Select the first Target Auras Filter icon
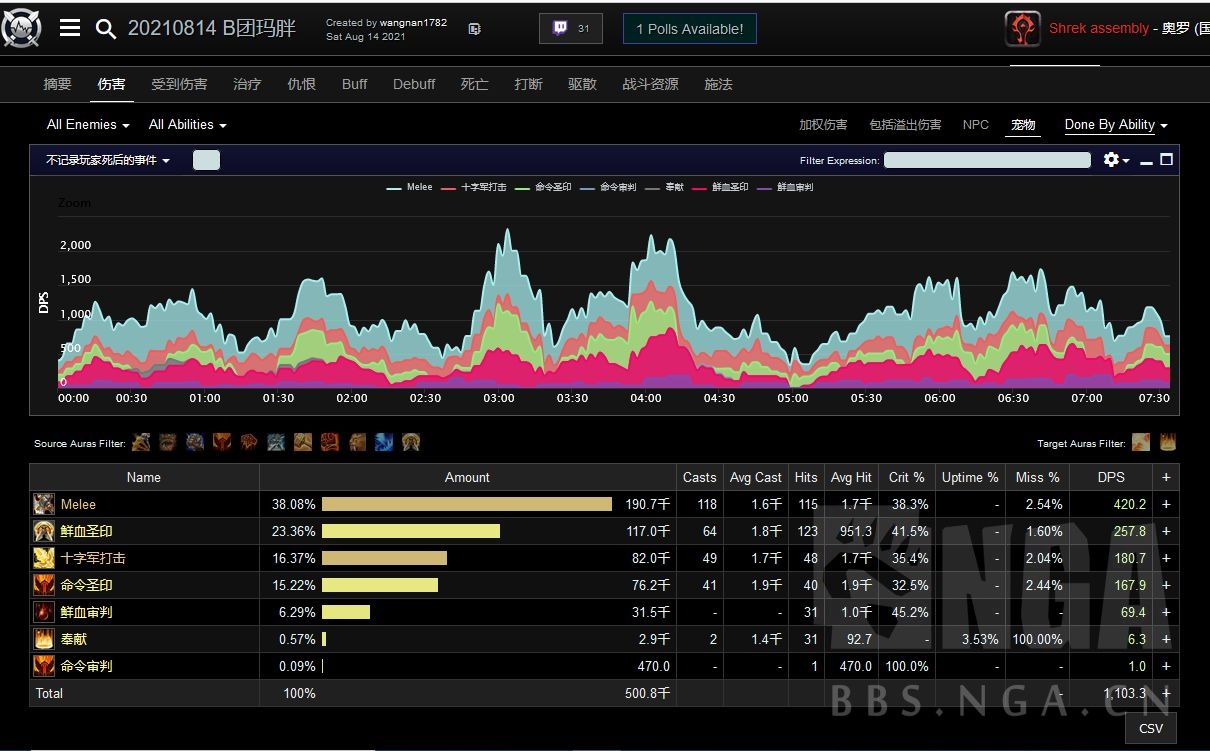Screen dimensions: 1210x751 click(1141, 442)
